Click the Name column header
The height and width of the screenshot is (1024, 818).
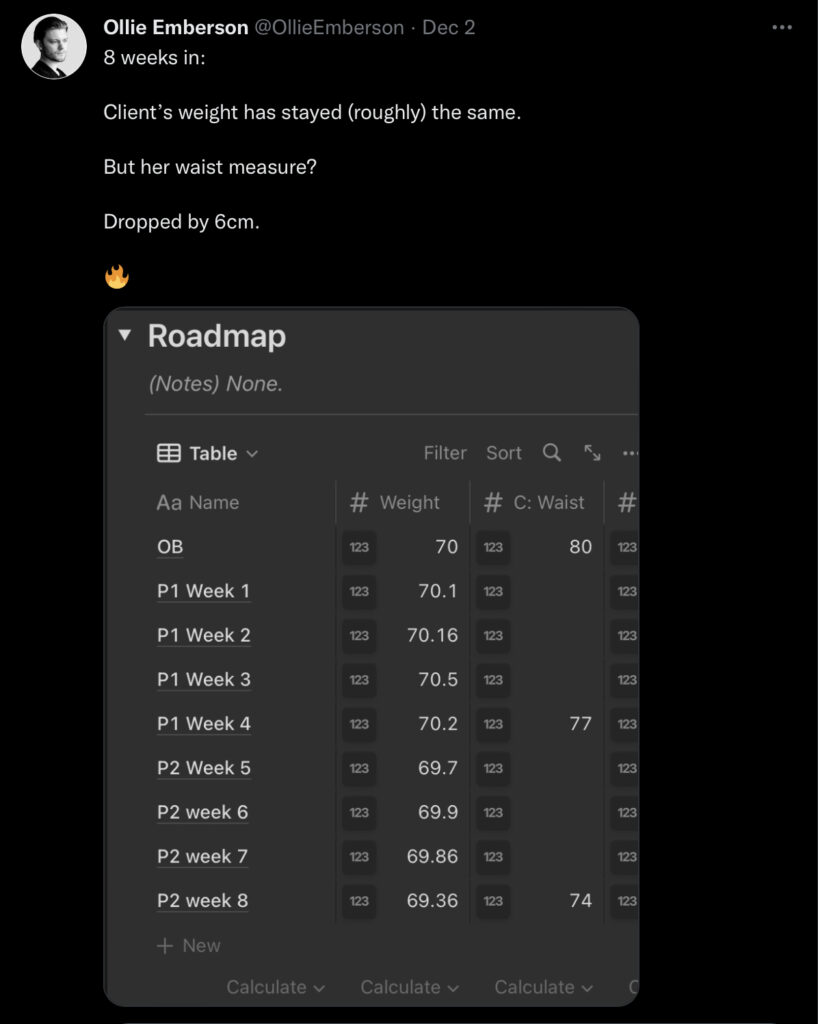(x=199, y=503)
